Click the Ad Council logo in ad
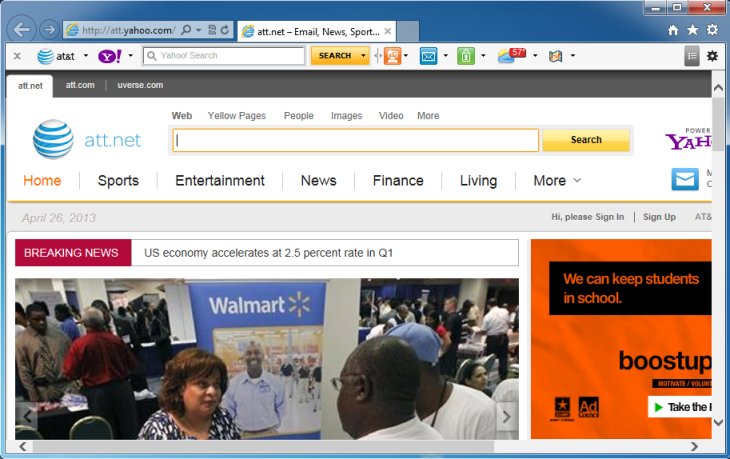730x459 pixels. click(x=588, y=407)
